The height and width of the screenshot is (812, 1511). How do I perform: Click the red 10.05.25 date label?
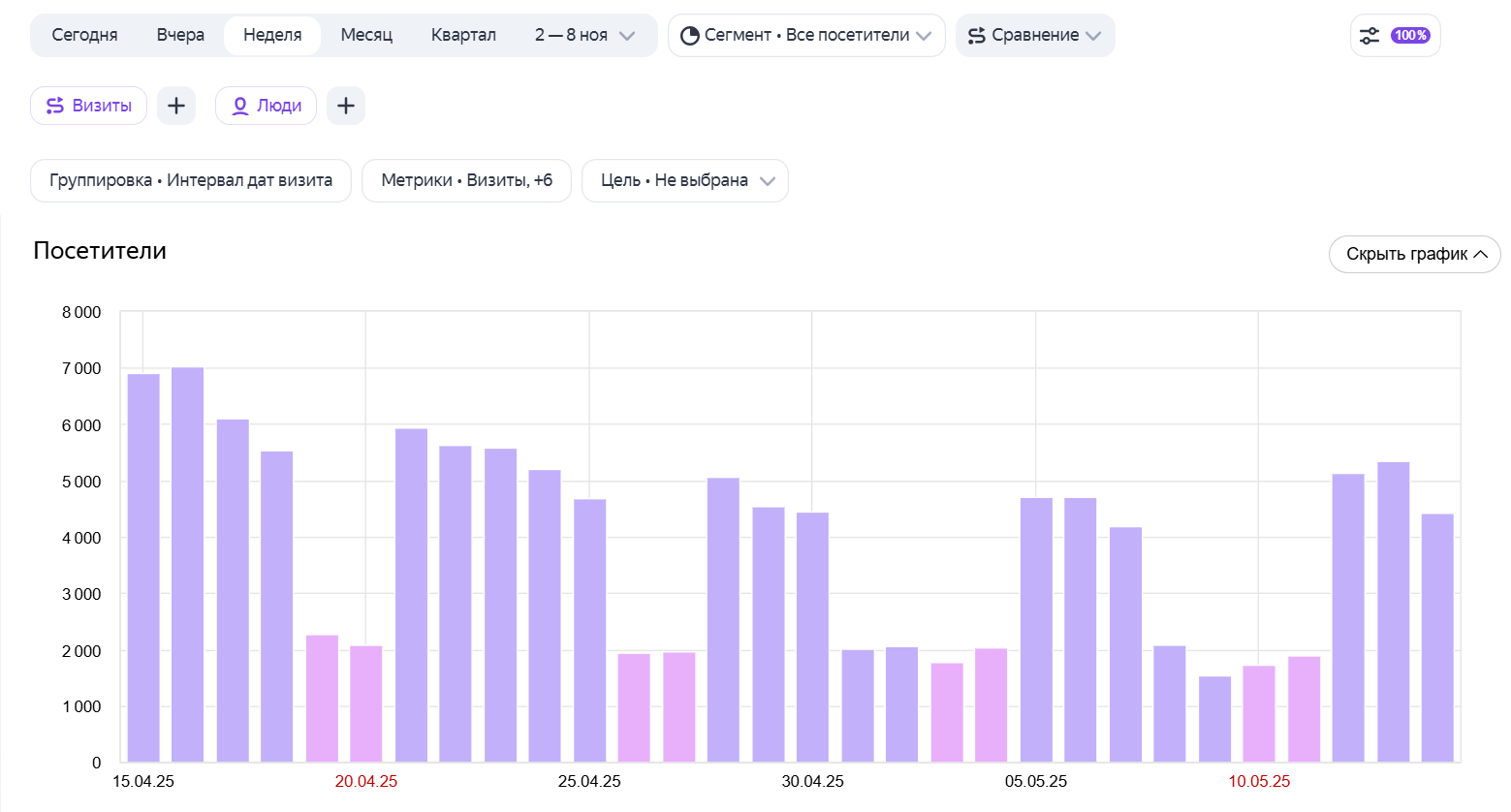(1259, 781)
